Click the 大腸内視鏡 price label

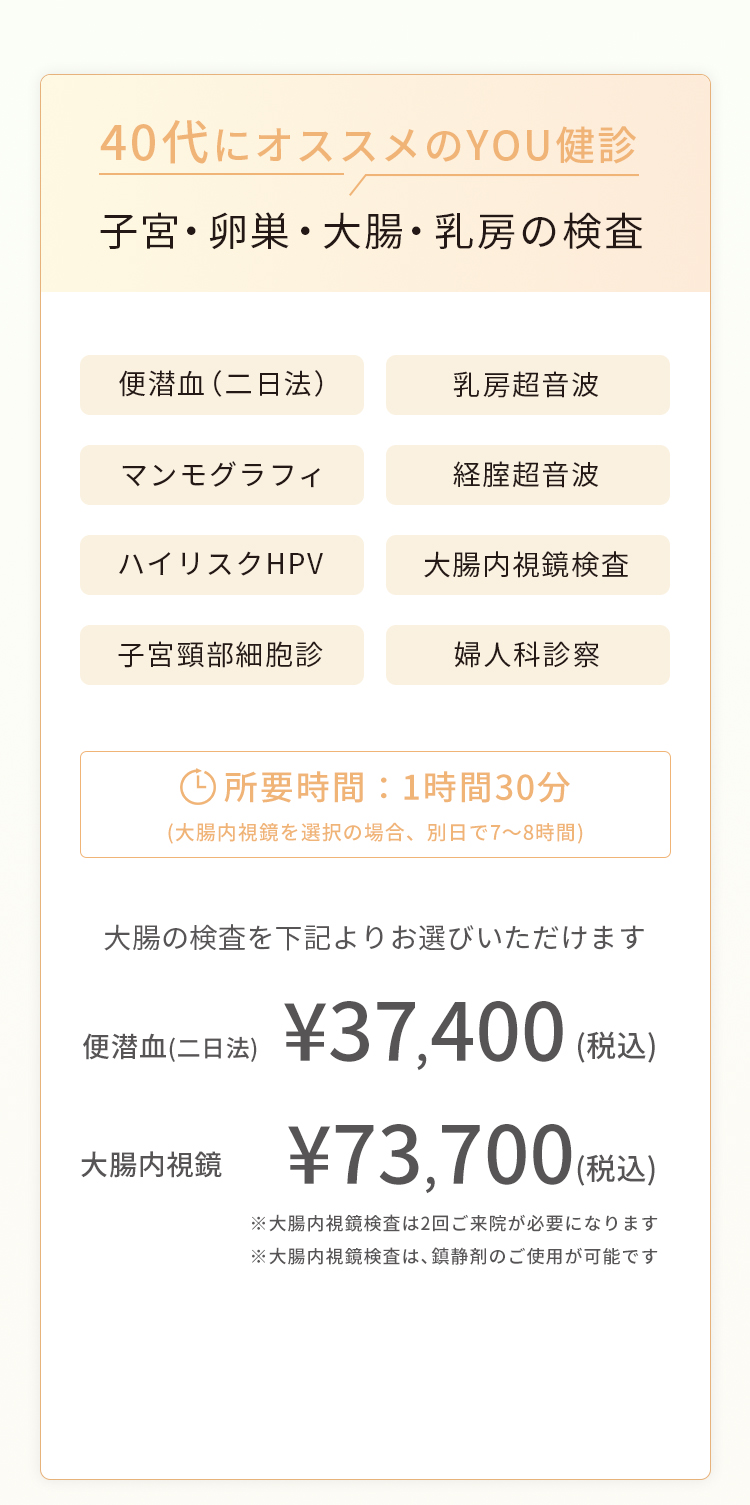151,1166
